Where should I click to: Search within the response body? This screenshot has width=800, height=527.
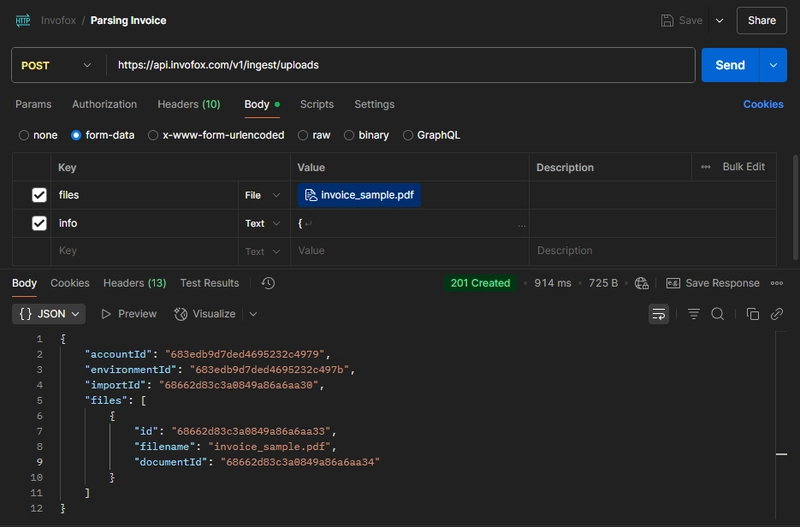click(717, 314)
